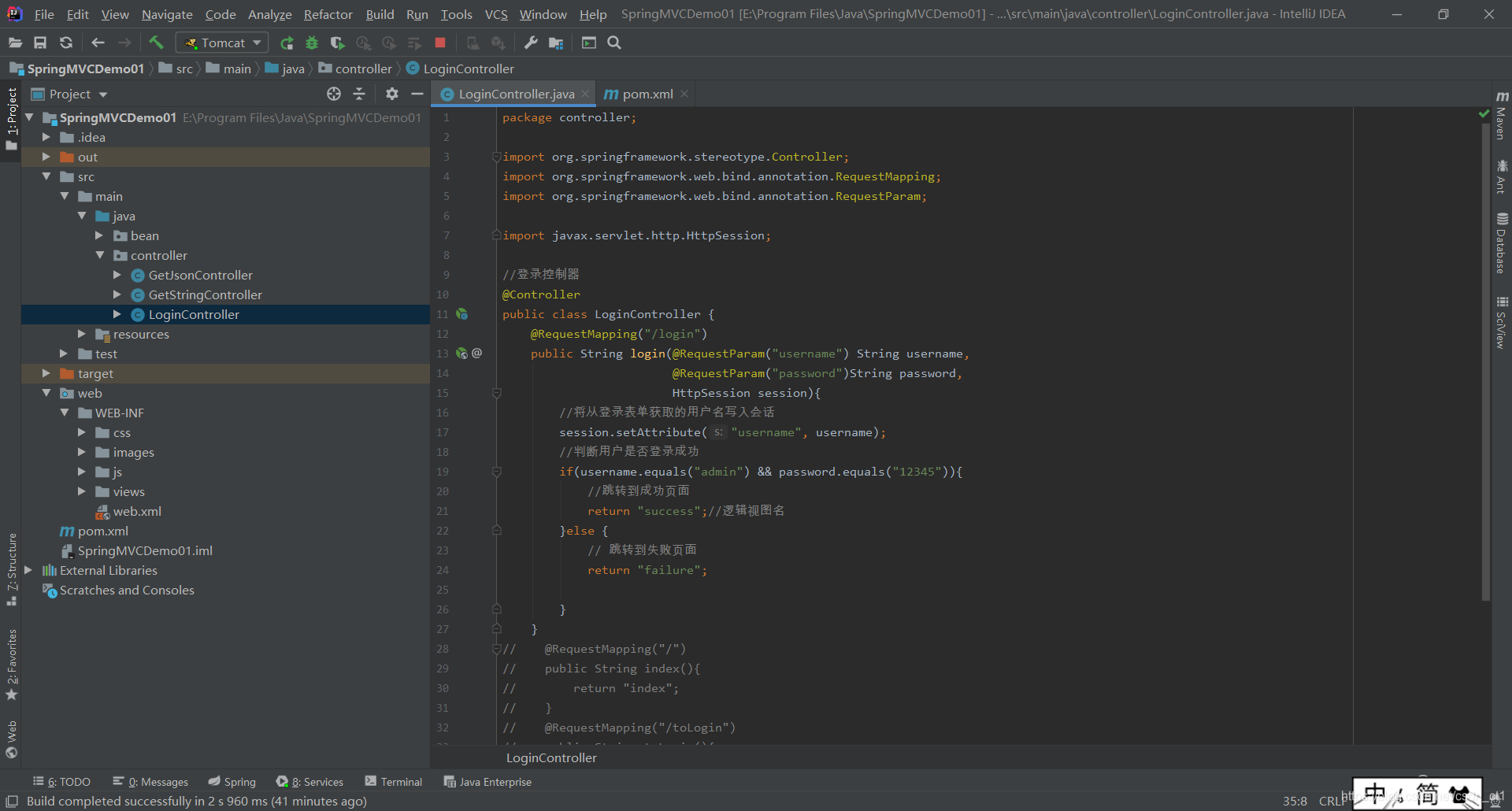Click the request mapping gutter icon at line 13

462,354
